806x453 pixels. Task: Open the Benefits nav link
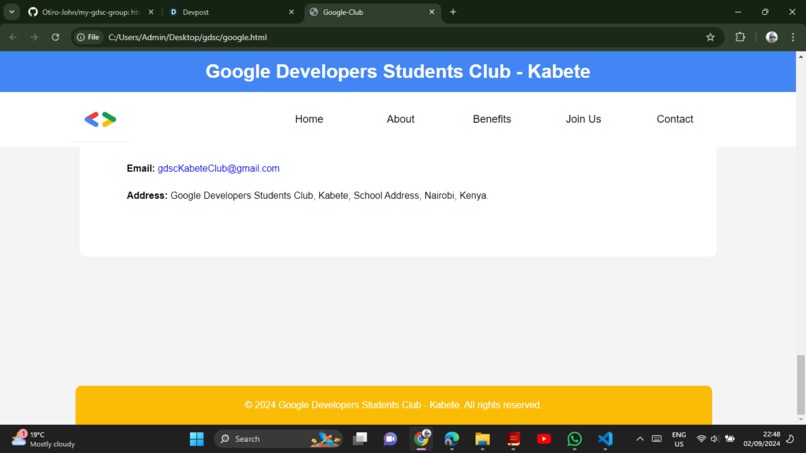coord(492,119)
